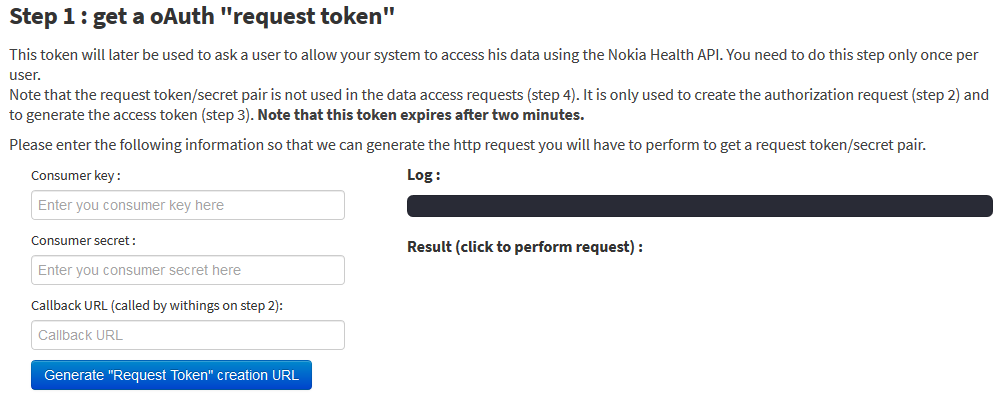Viewport: 1001px width, 398px height.
Task: Click the Callback URL field label
Action: 157,305
